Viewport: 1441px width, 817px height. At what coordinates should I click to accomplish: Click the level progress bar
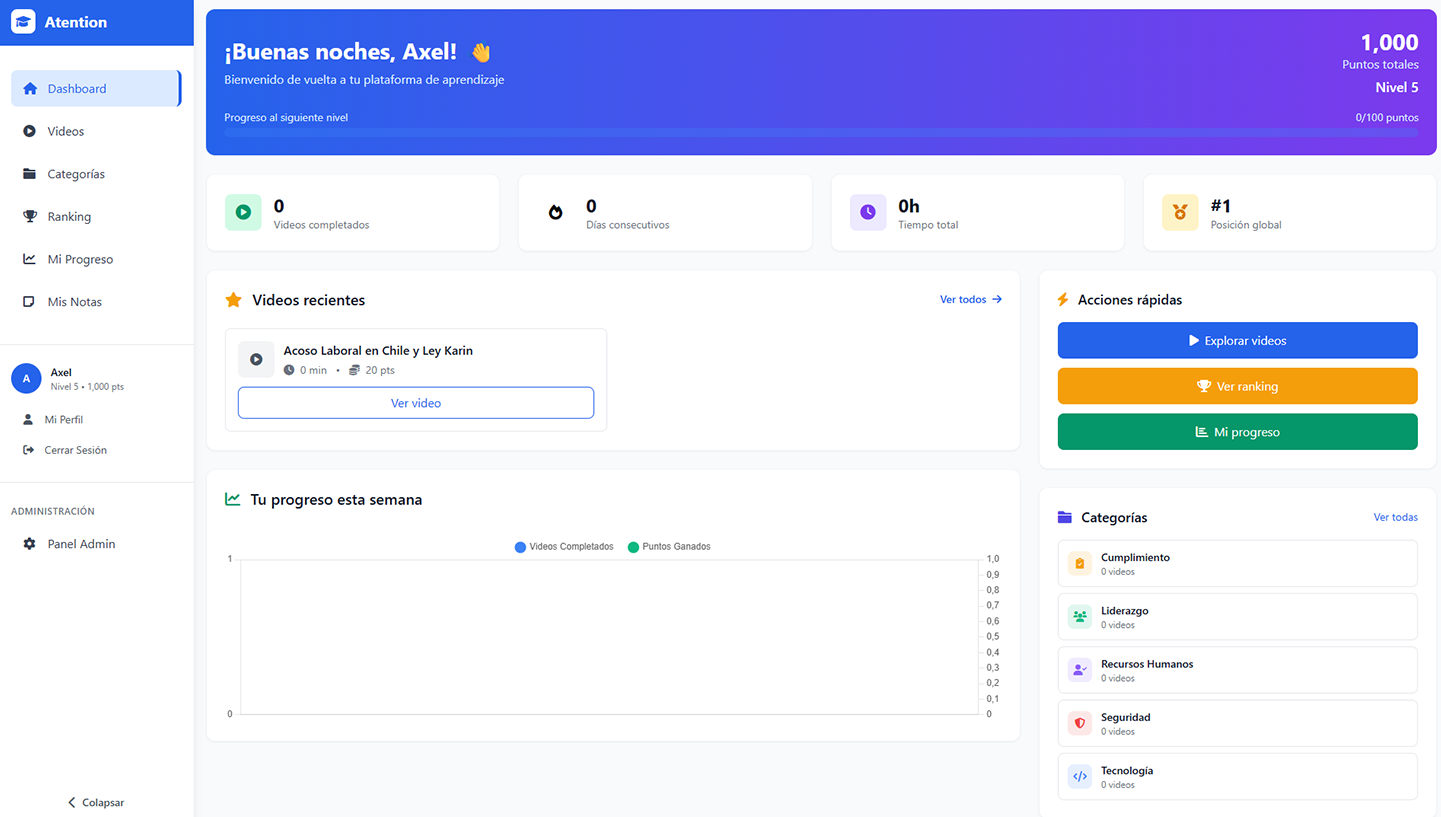pyautogui.click(x=822, y=133)
